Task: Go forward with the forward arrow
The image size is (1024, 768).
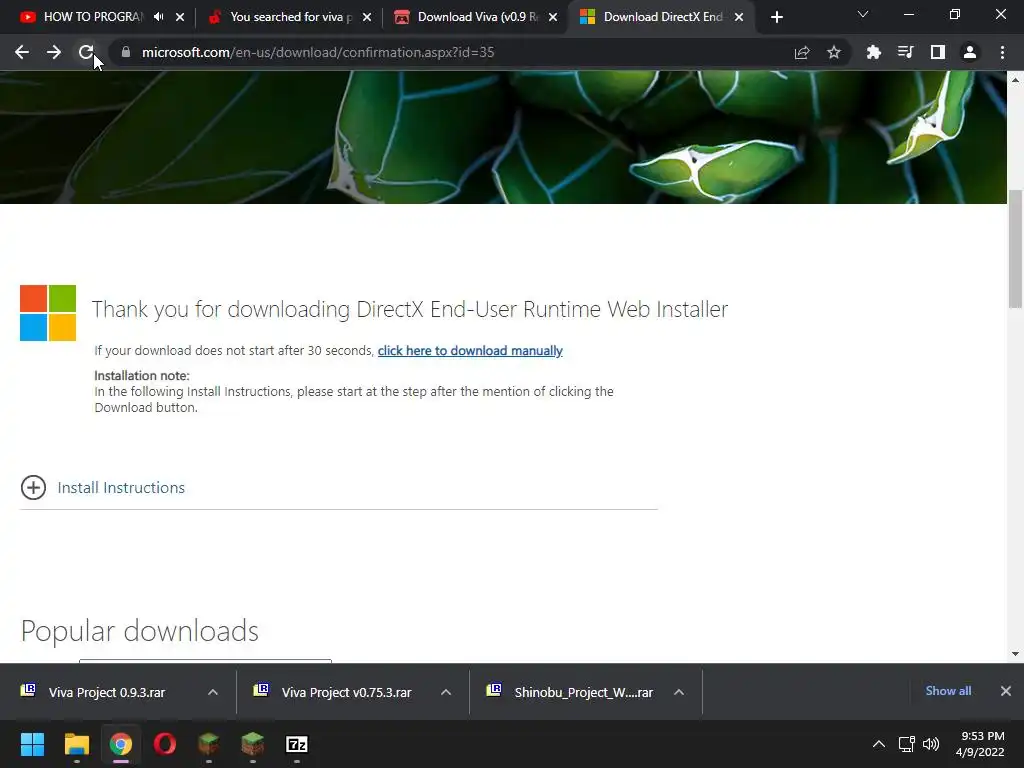Action: click(54, 52)
